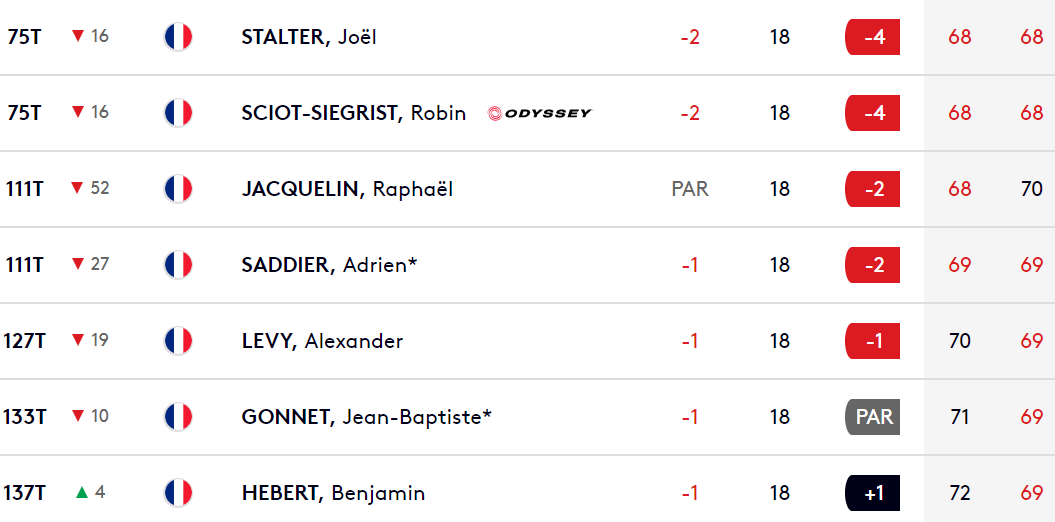Select JACQUELIN, Raphaël player name
Image resolution: width=1055 pixels, height=522 pixels.
pyautogui.click(x=347, y=188)
